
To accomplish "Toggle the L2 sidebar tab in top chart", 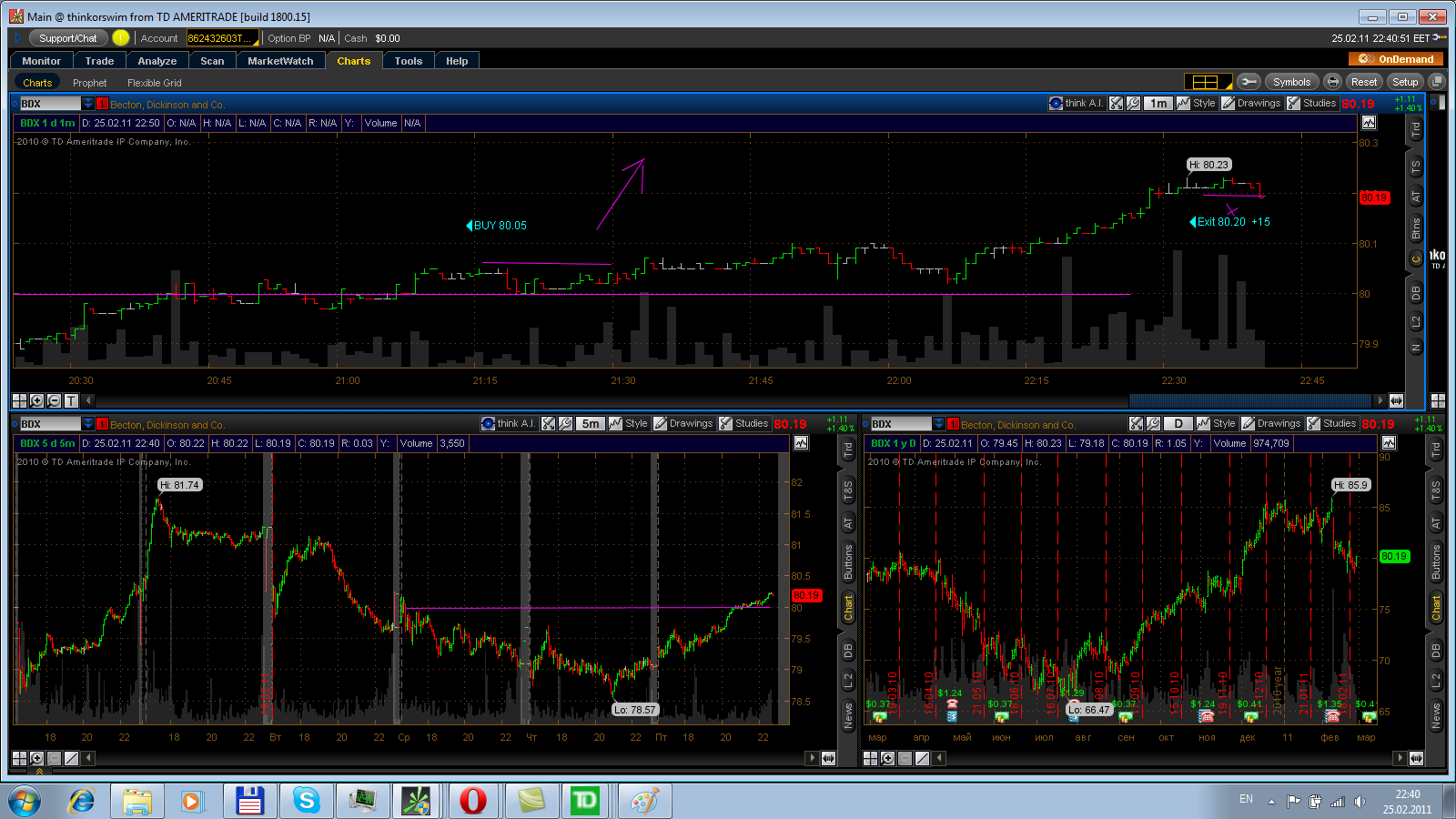I will [x=1415, y=322].
